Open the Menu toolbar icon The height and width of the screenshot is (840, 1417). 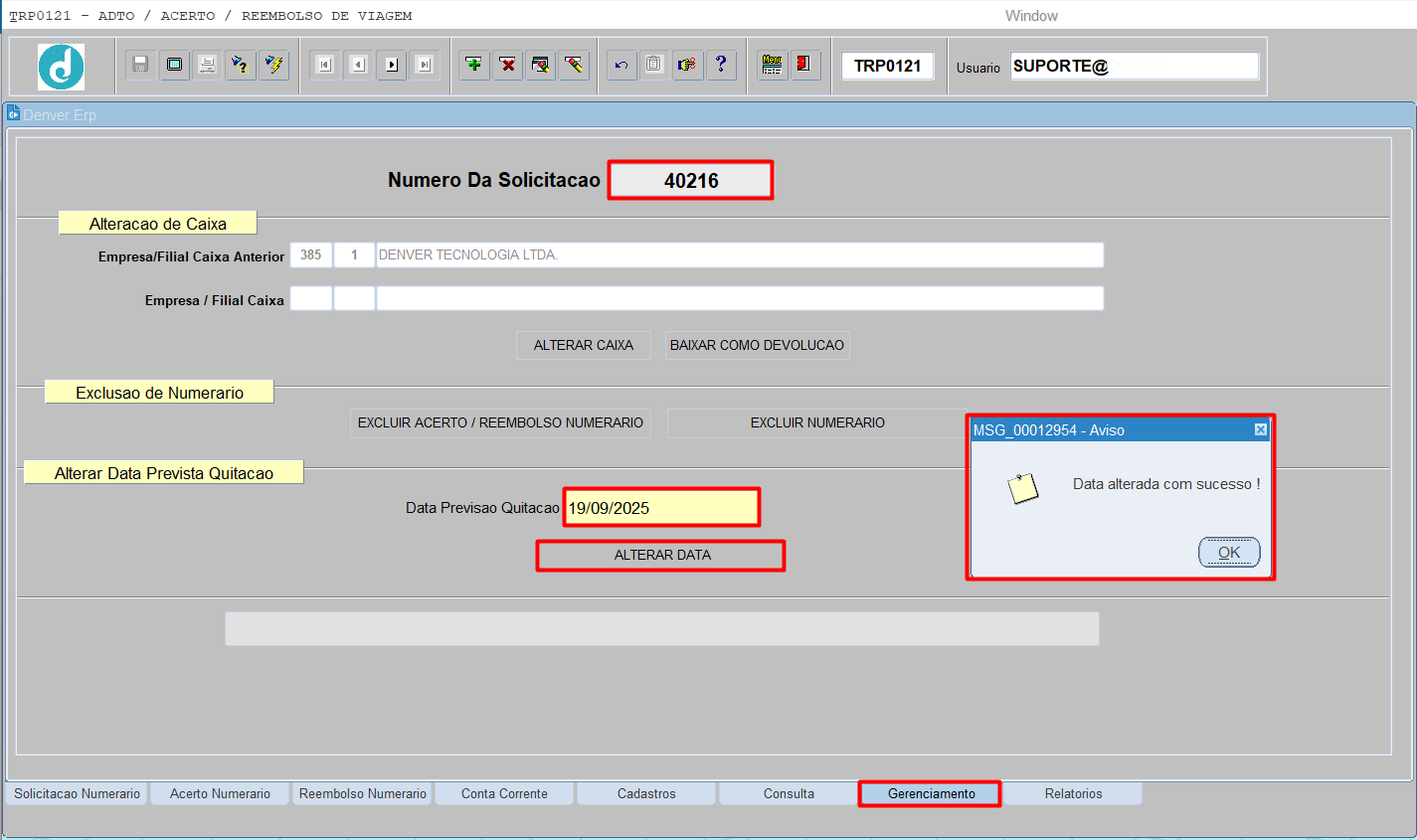772,65
